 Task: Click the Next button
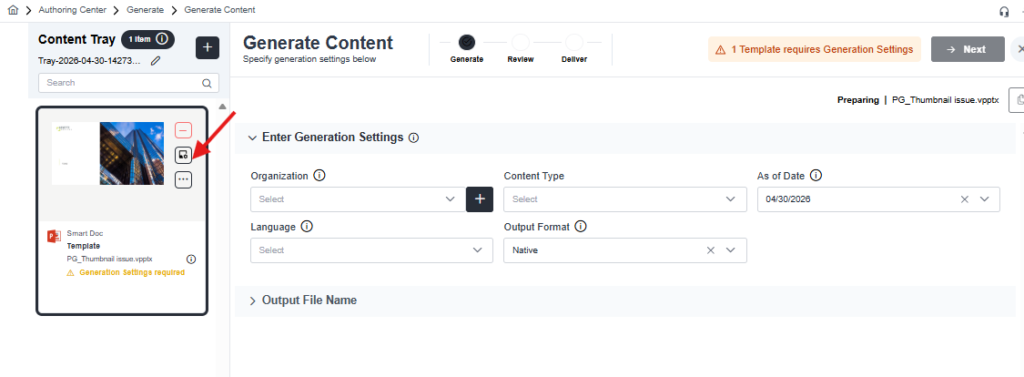click(x=968, y=50)
